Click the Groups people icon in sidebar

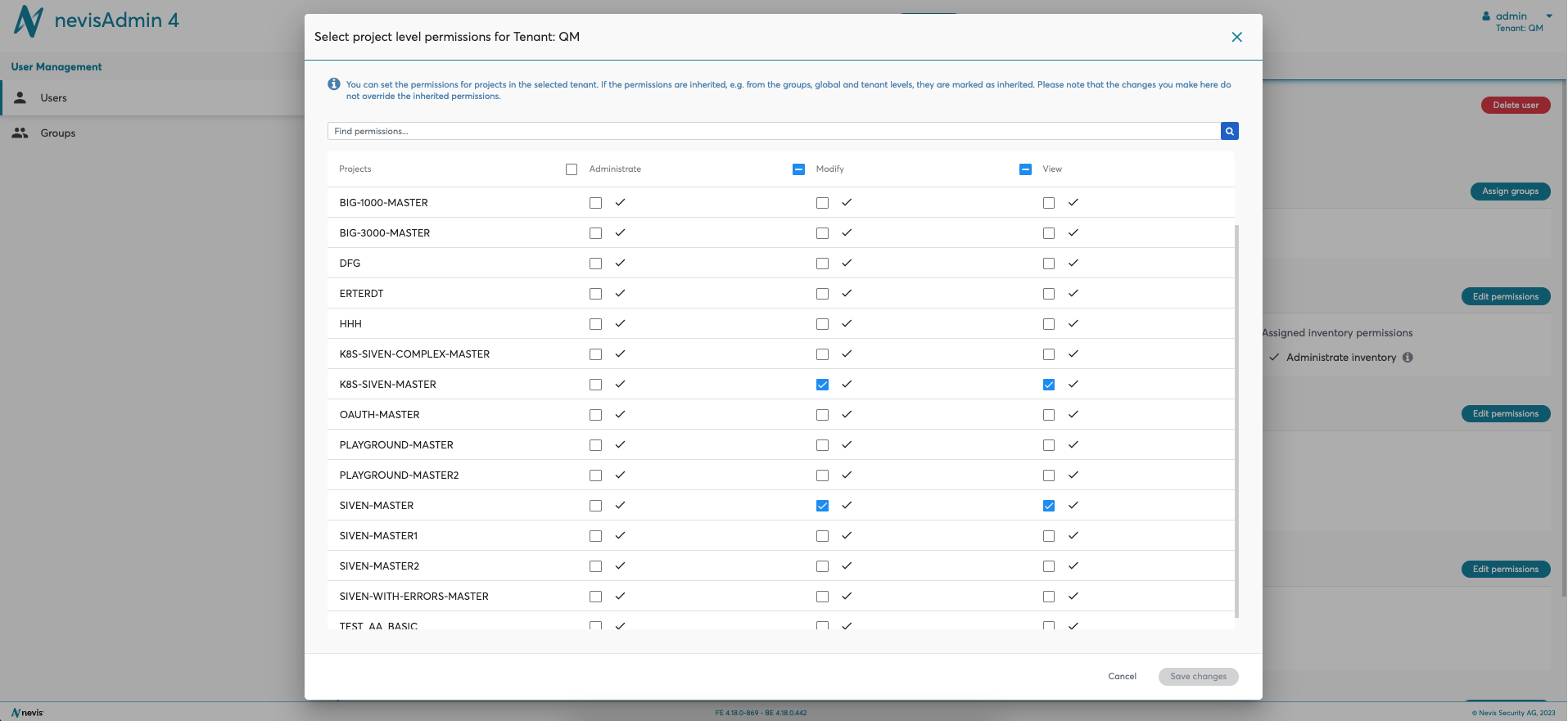[20, 133]
